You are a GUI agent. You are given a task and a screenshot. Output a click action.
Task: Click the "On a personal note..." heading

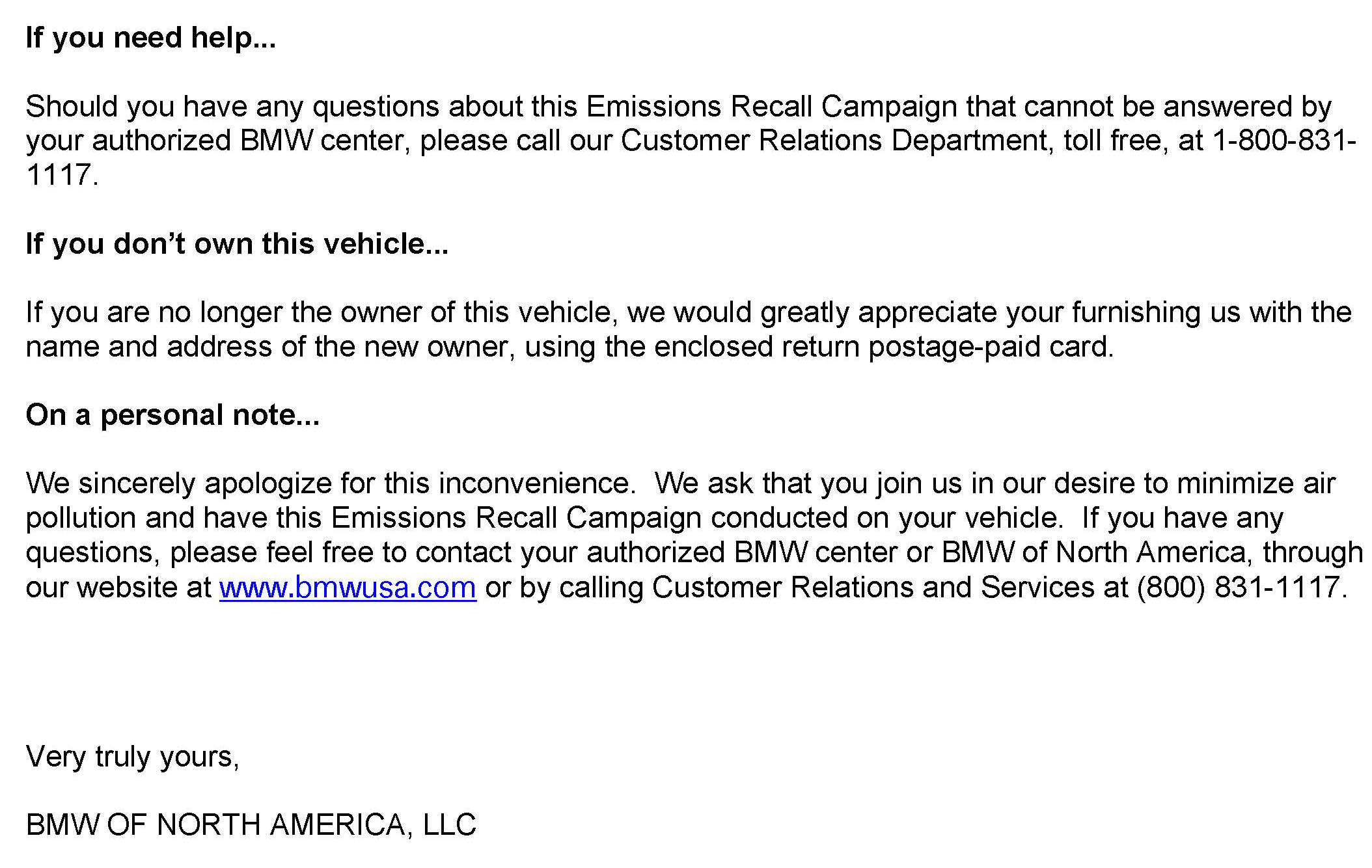(172, 415)
